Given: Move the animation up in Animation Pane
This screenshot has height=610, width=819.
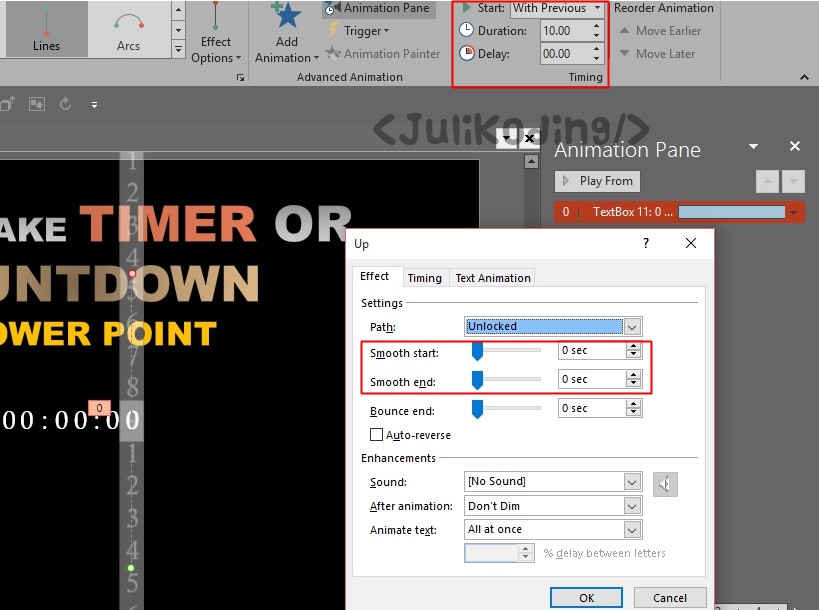Looking at the screenshot, I should pos(767,181).
